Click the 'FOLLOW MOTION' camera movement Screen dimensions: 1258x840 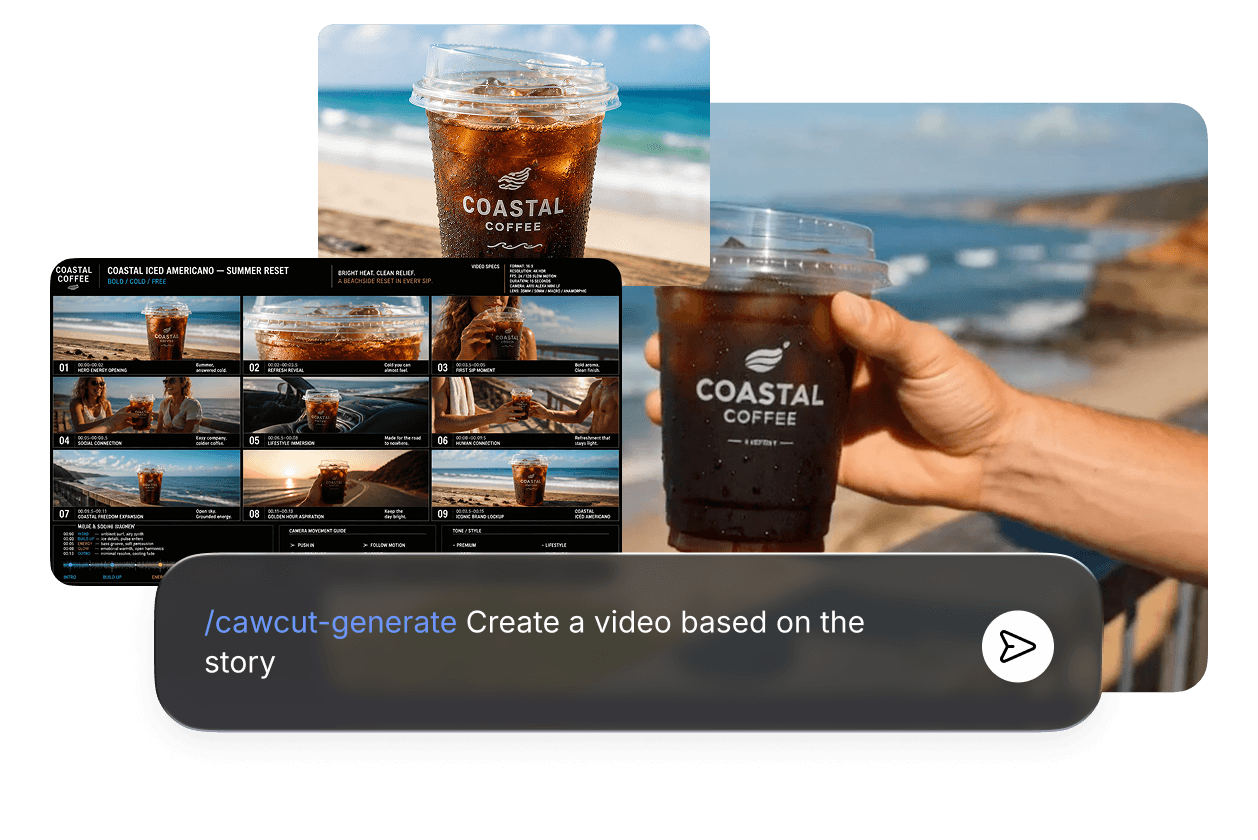point(384,546)
